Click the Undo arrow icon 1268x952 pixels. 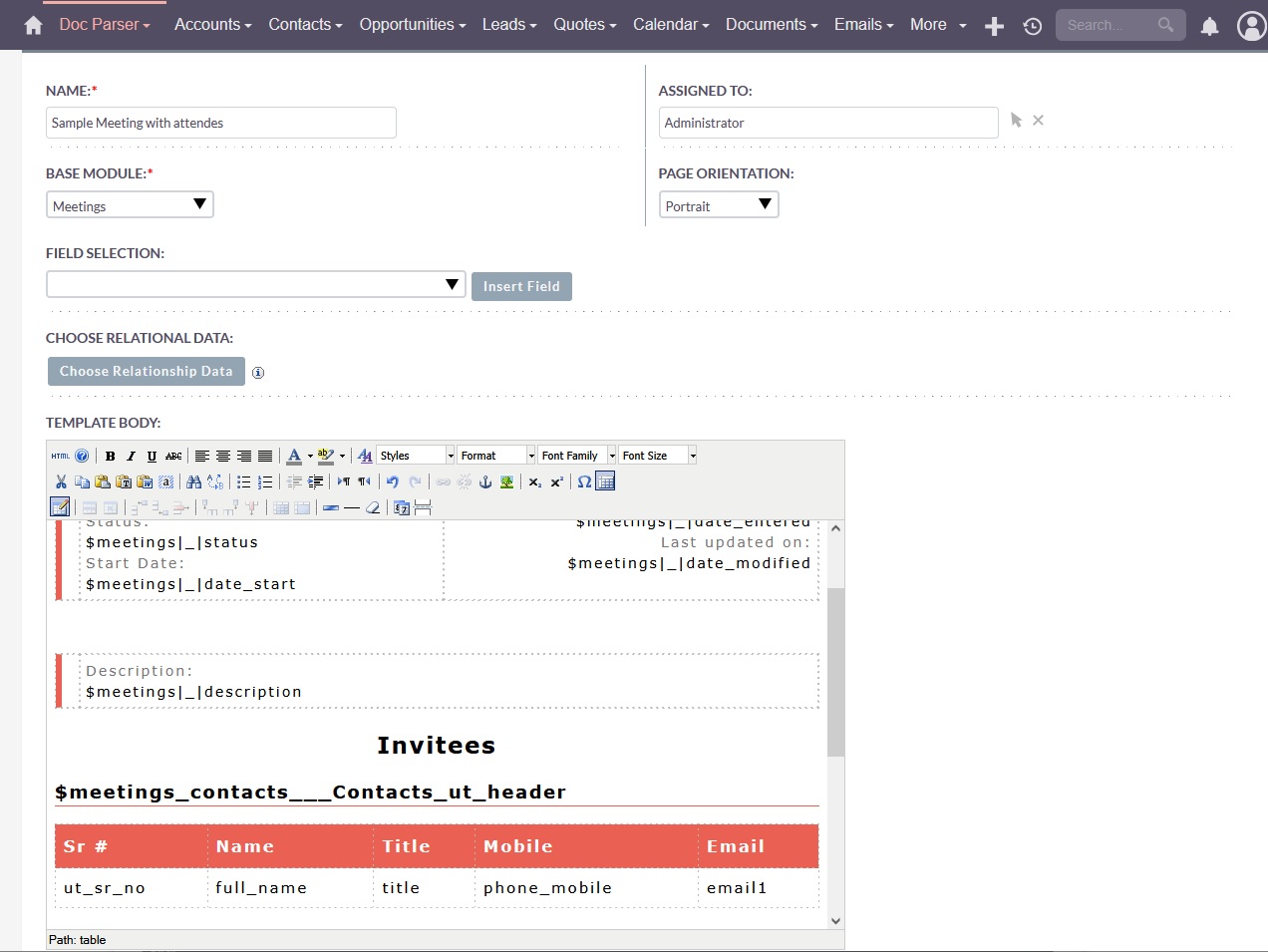(x=393, y=481)
